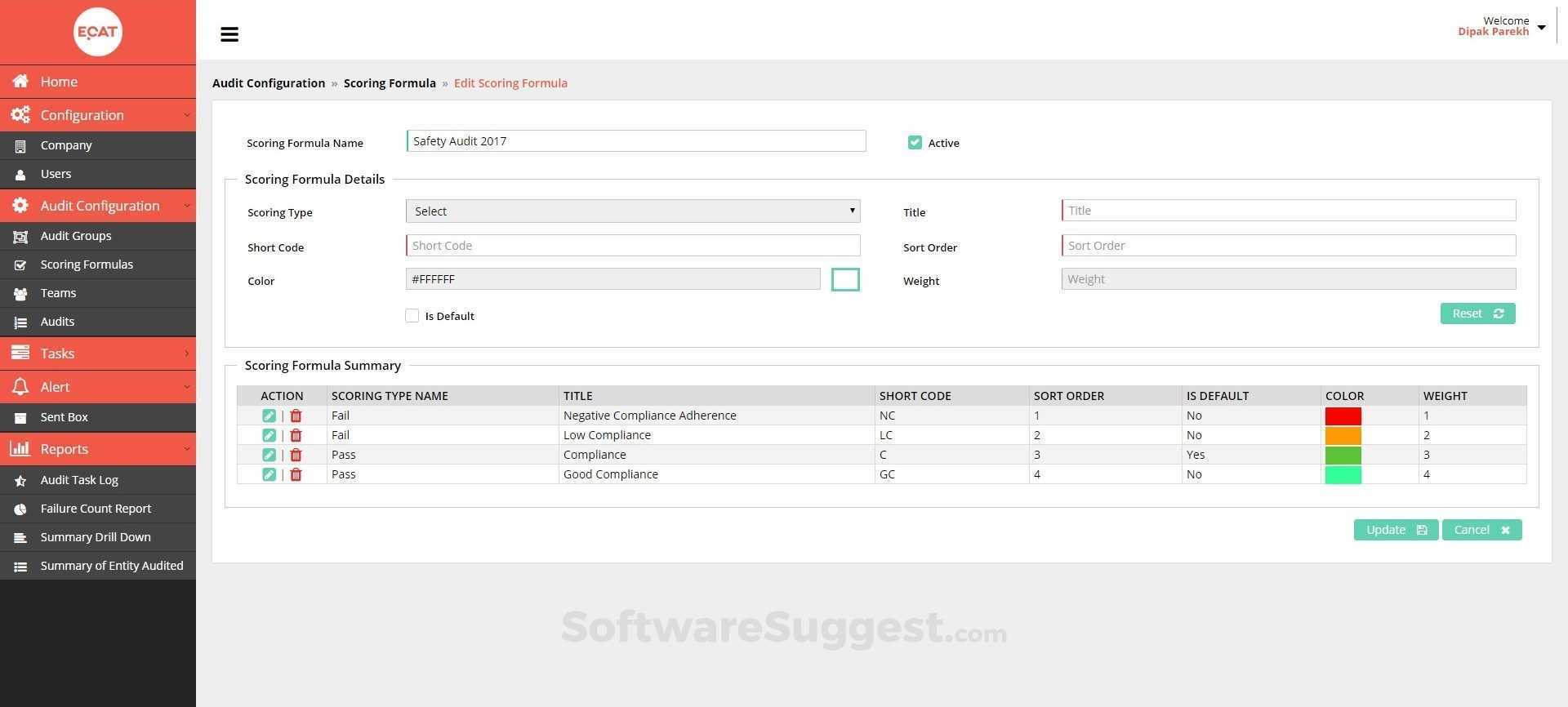This screenshot has width=1568, height=707.
Task: Click the Failure Count Report pie icon
Action: click(x=20, y=509)
